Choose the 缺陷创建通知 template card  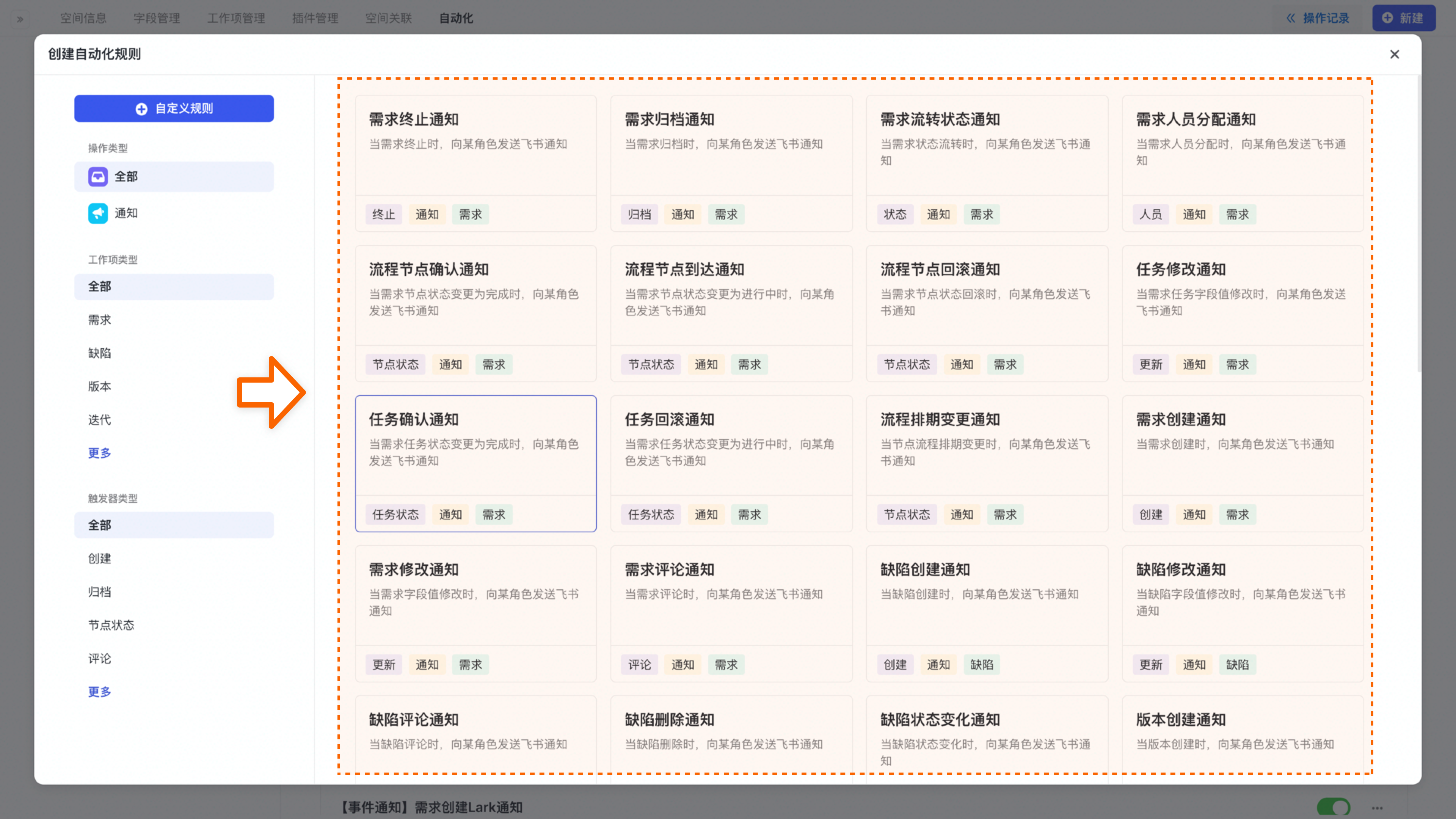pos(987,614)
